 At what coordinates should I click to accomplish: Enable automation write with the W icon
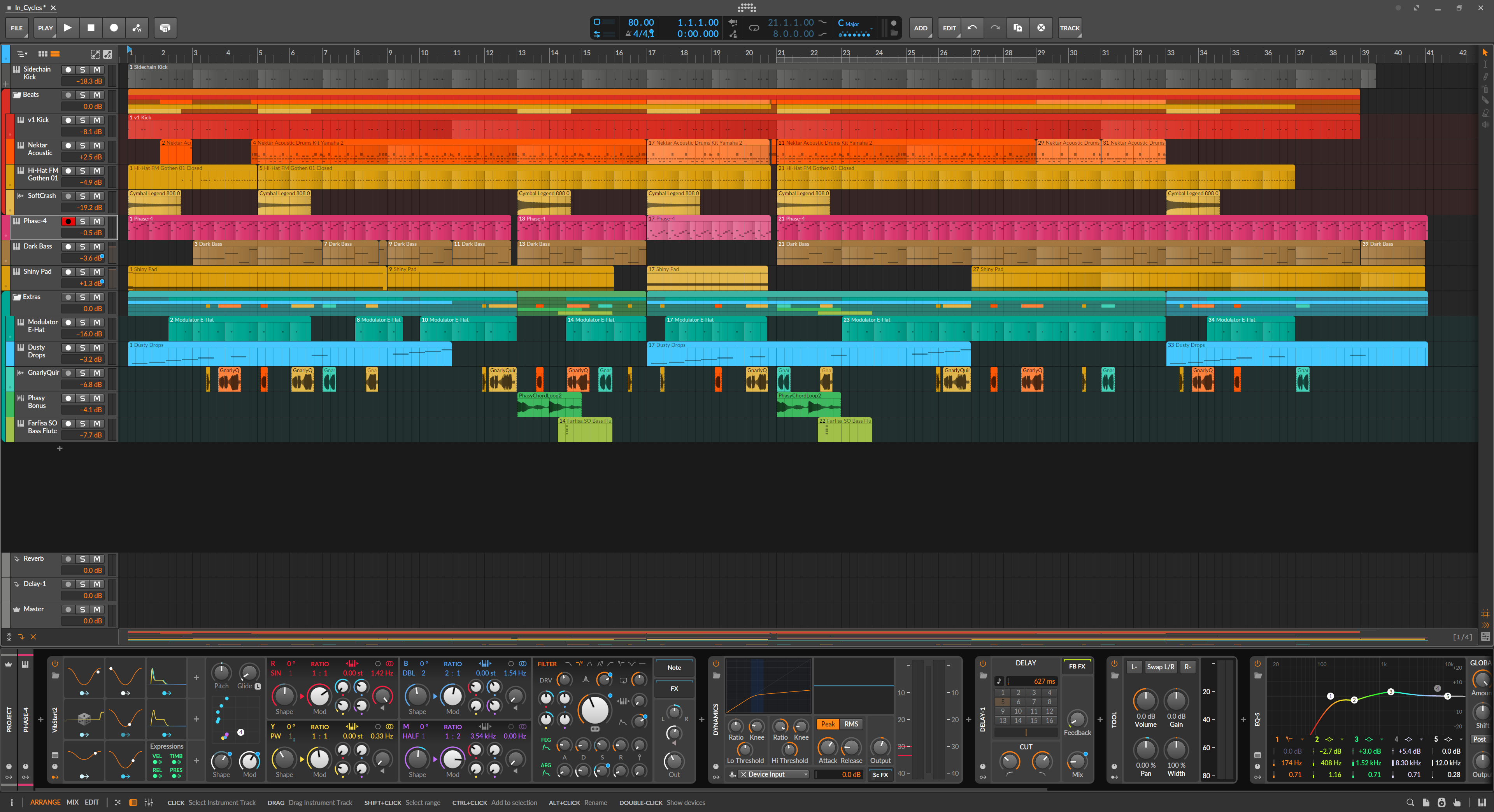[x=137, y=27]
